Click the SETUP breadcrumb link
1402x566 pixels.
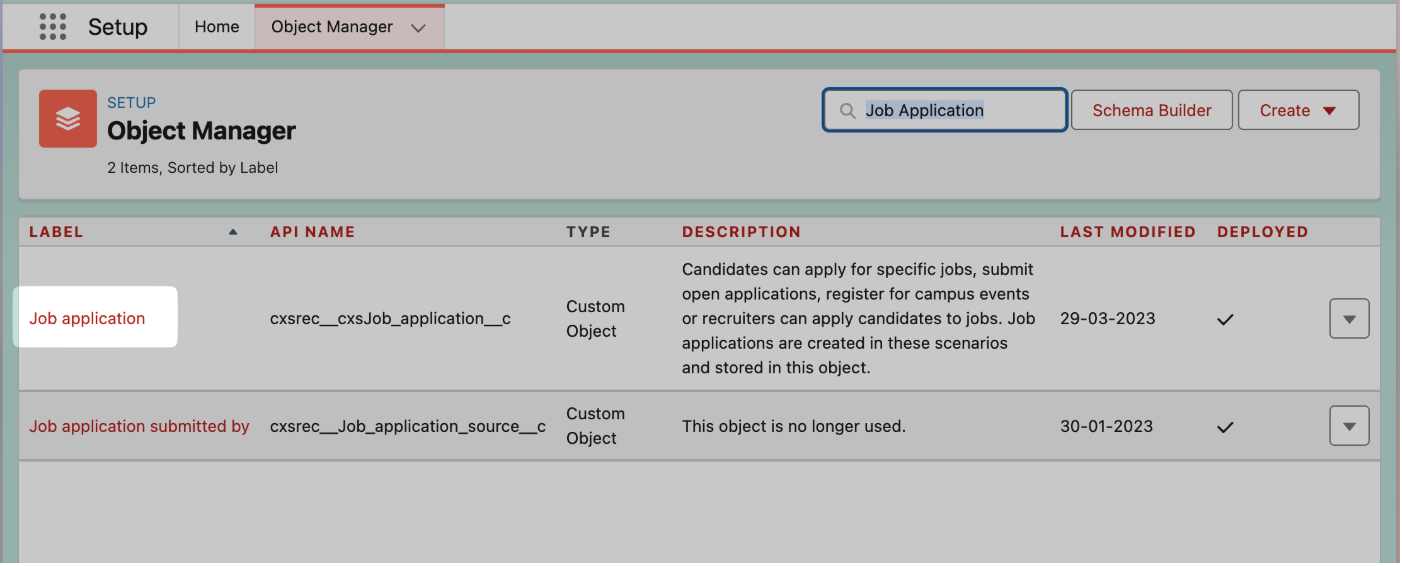(132, 102)
